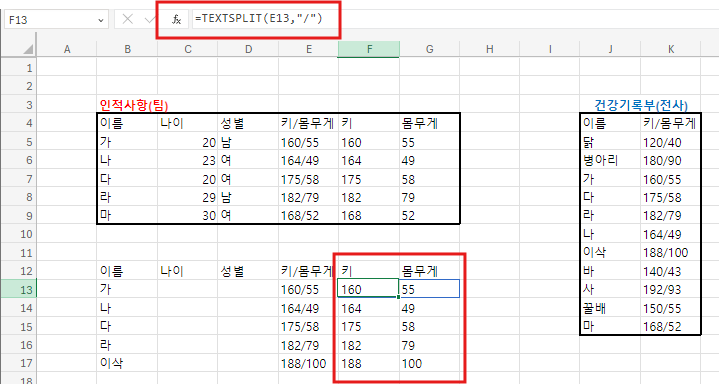The image size is (719, 384).
Task: Select row 10 header
Action: point(19,234)
